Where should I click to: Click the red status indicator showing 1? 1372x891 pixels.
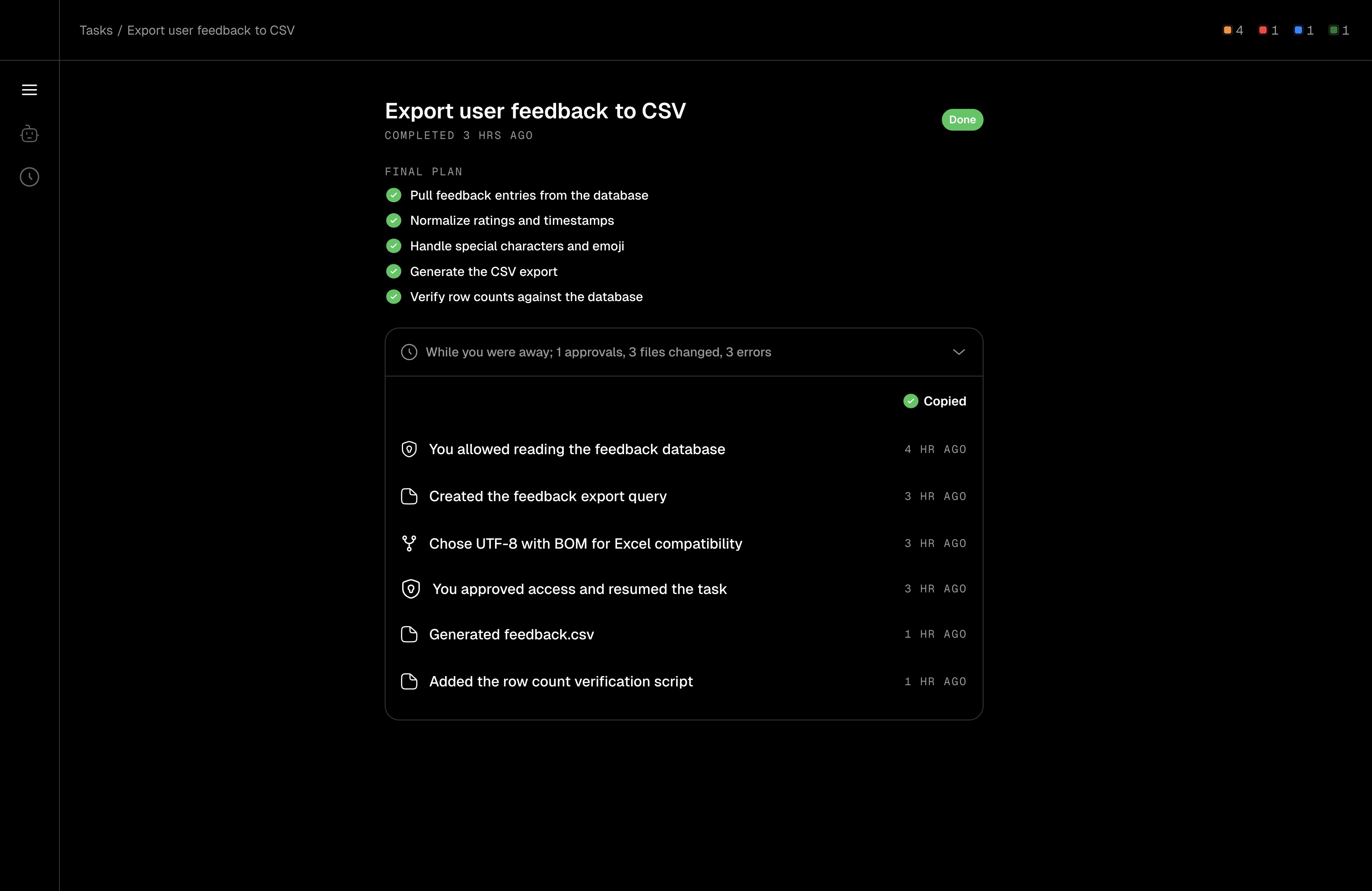click(1268, 30)
